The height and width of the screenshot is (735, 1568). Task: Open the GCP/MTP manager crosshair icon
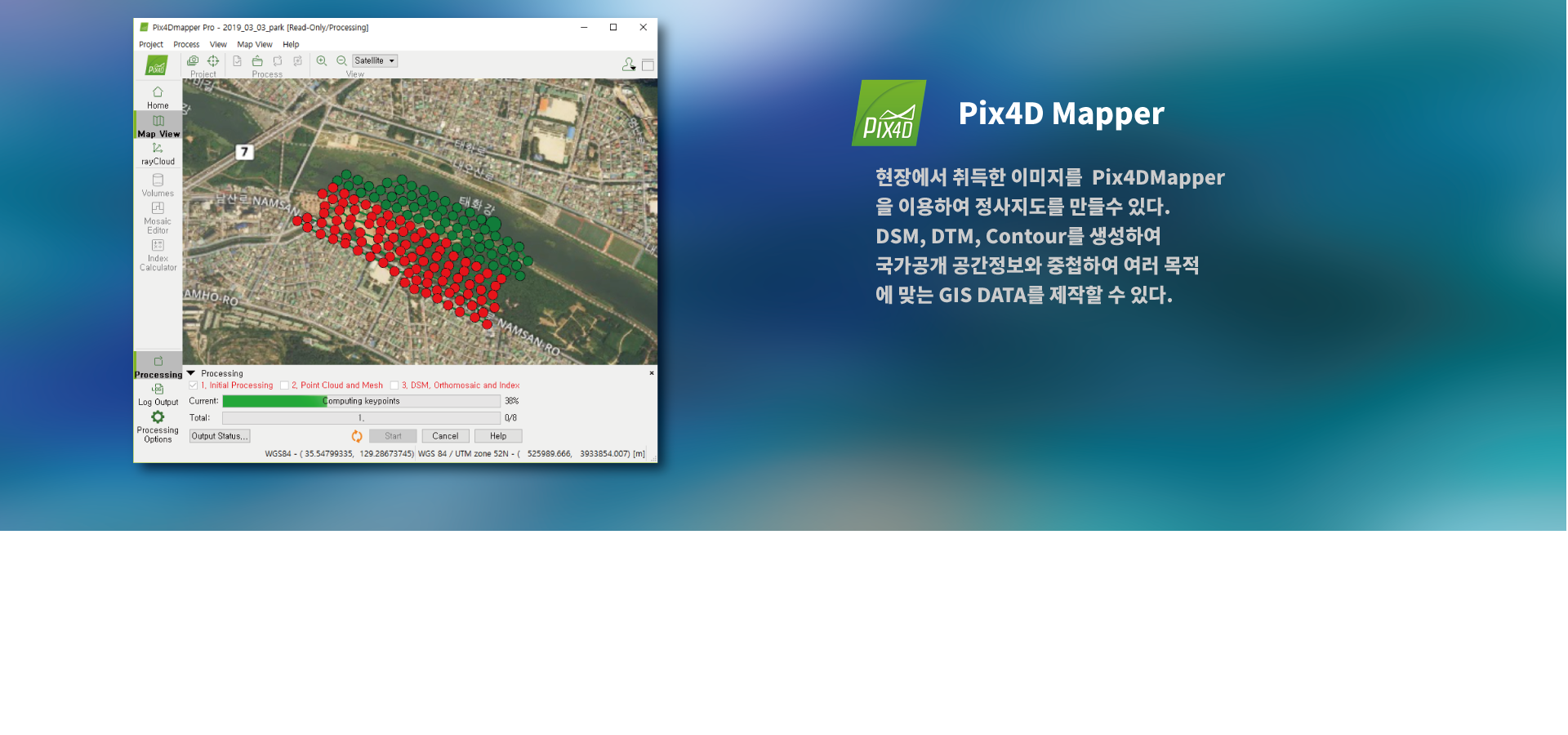pyautogui.click(x=213, y=61)
